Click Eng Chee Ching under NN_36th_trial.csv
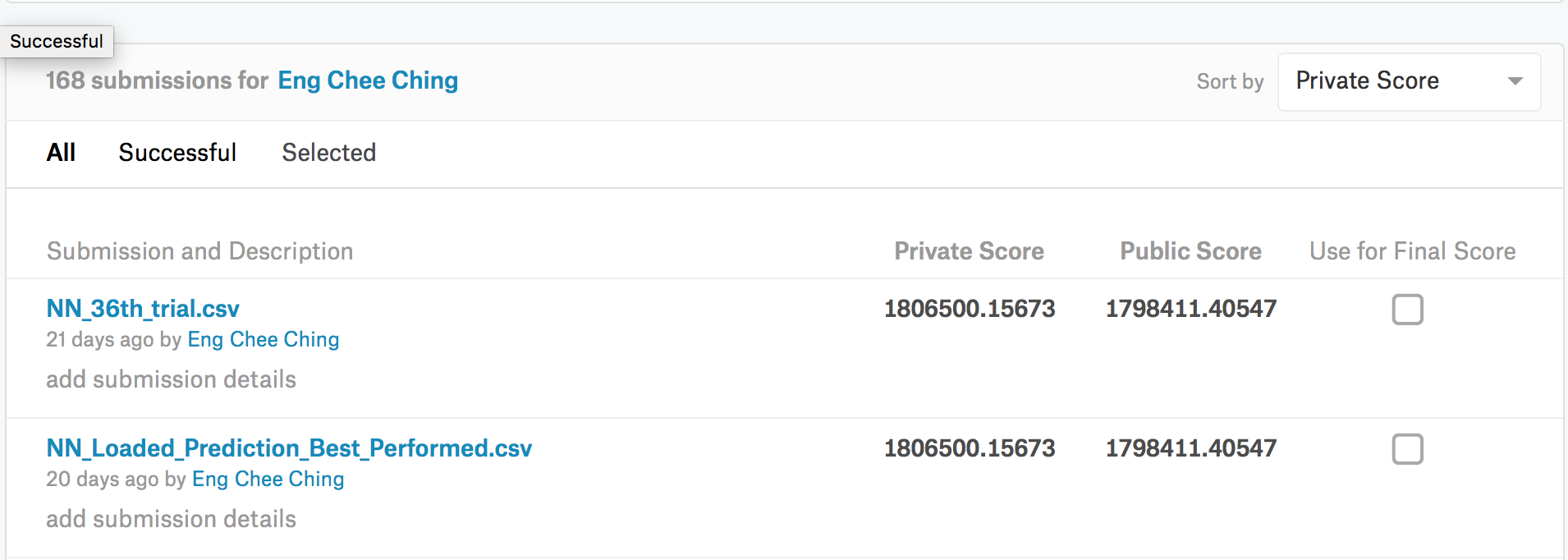The width and height of the screenshot is (1568, 560). pyautogui.click(x=264, y=339)
